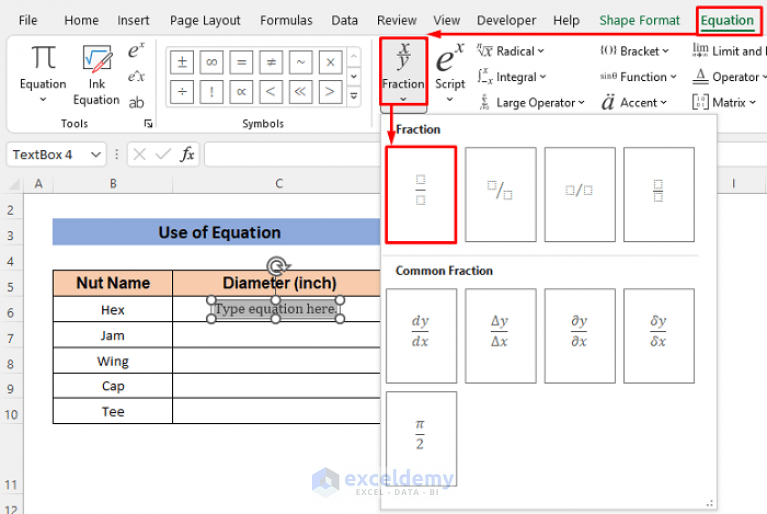Select the cell containing 'Hex'

(x=113, y=310)
